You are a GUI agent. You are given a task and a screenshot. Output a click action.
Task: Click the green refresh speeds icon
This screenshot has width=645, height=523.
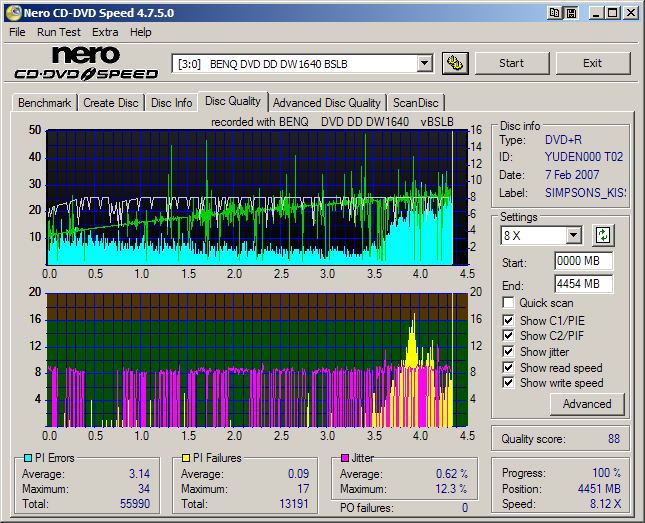pyautogui.click(x=603, y=235)
